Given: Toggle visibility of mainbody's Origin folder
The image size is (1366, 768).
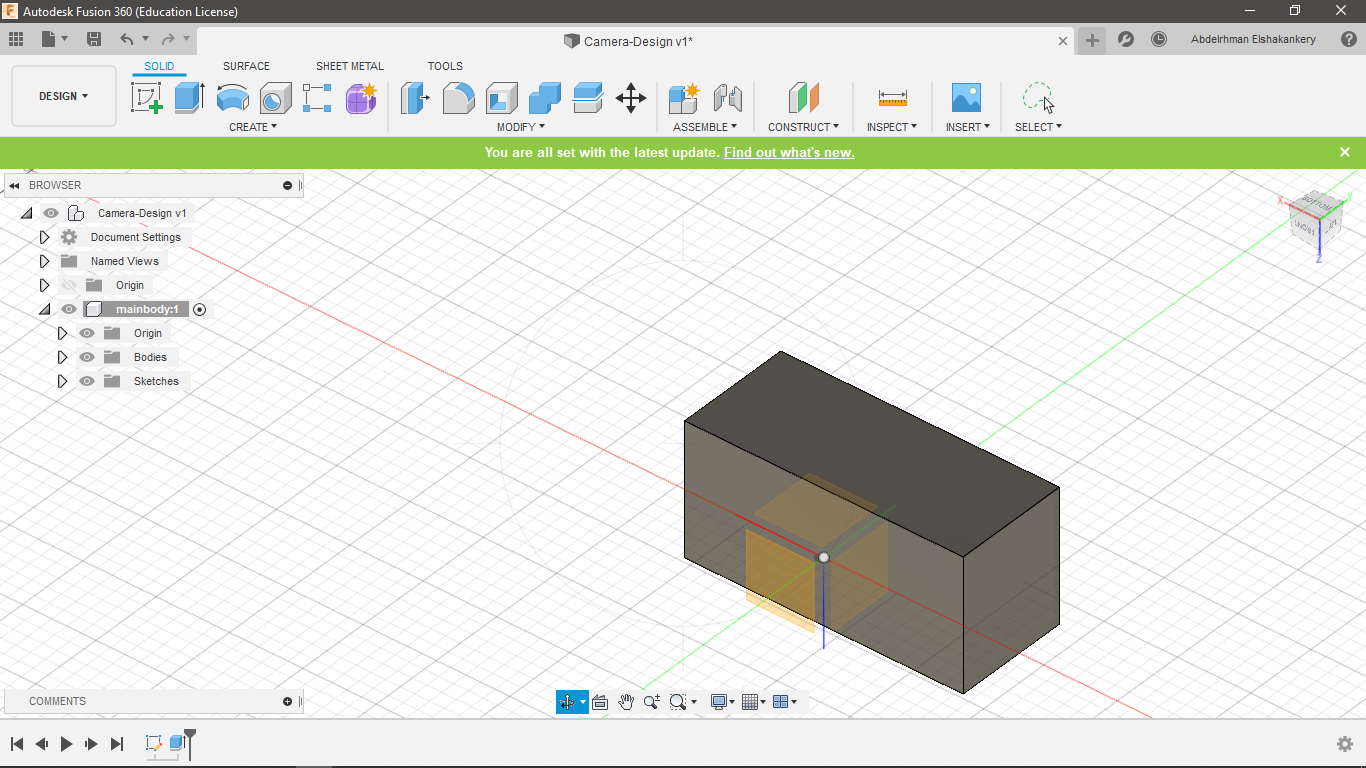Looking at the screenshot, I should pyautogui.click(x=87, y=333).
